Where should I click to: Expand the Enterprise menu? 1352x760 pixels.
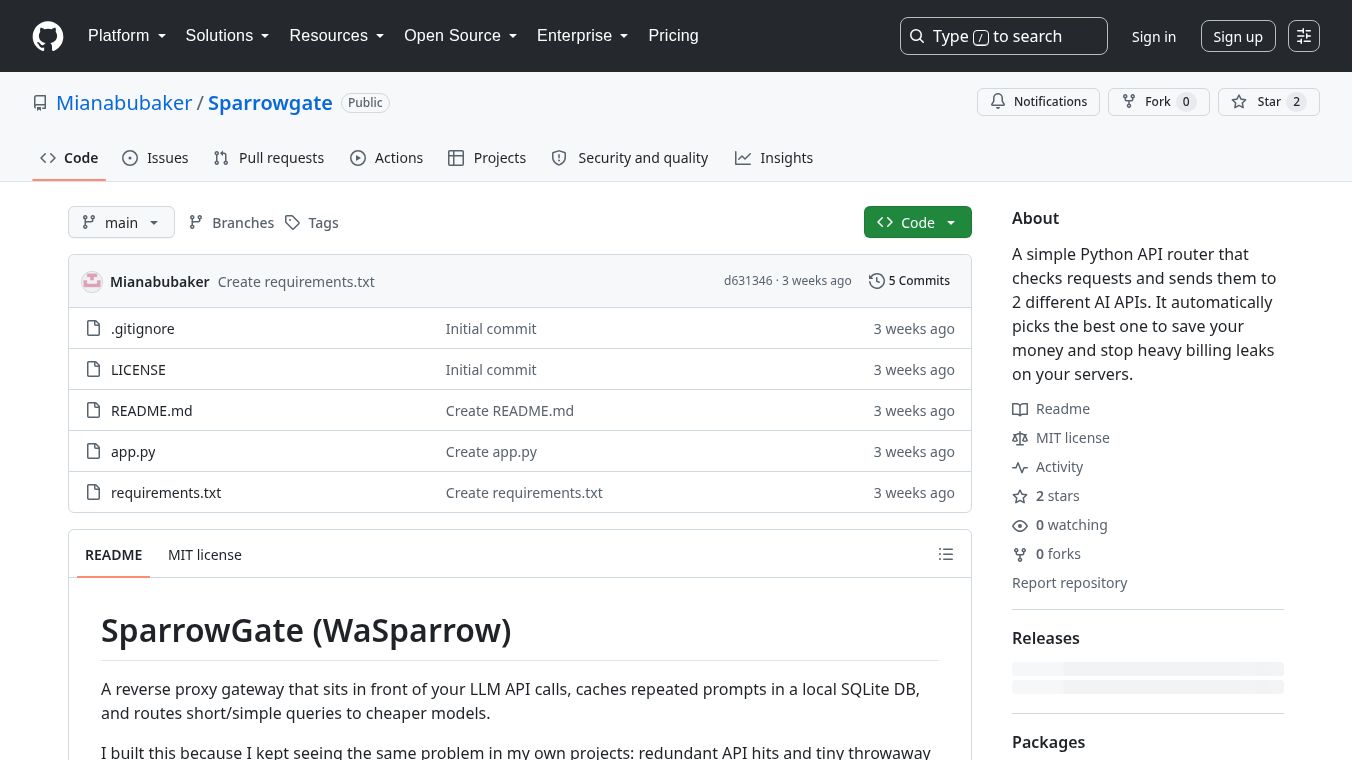point(583,36)
